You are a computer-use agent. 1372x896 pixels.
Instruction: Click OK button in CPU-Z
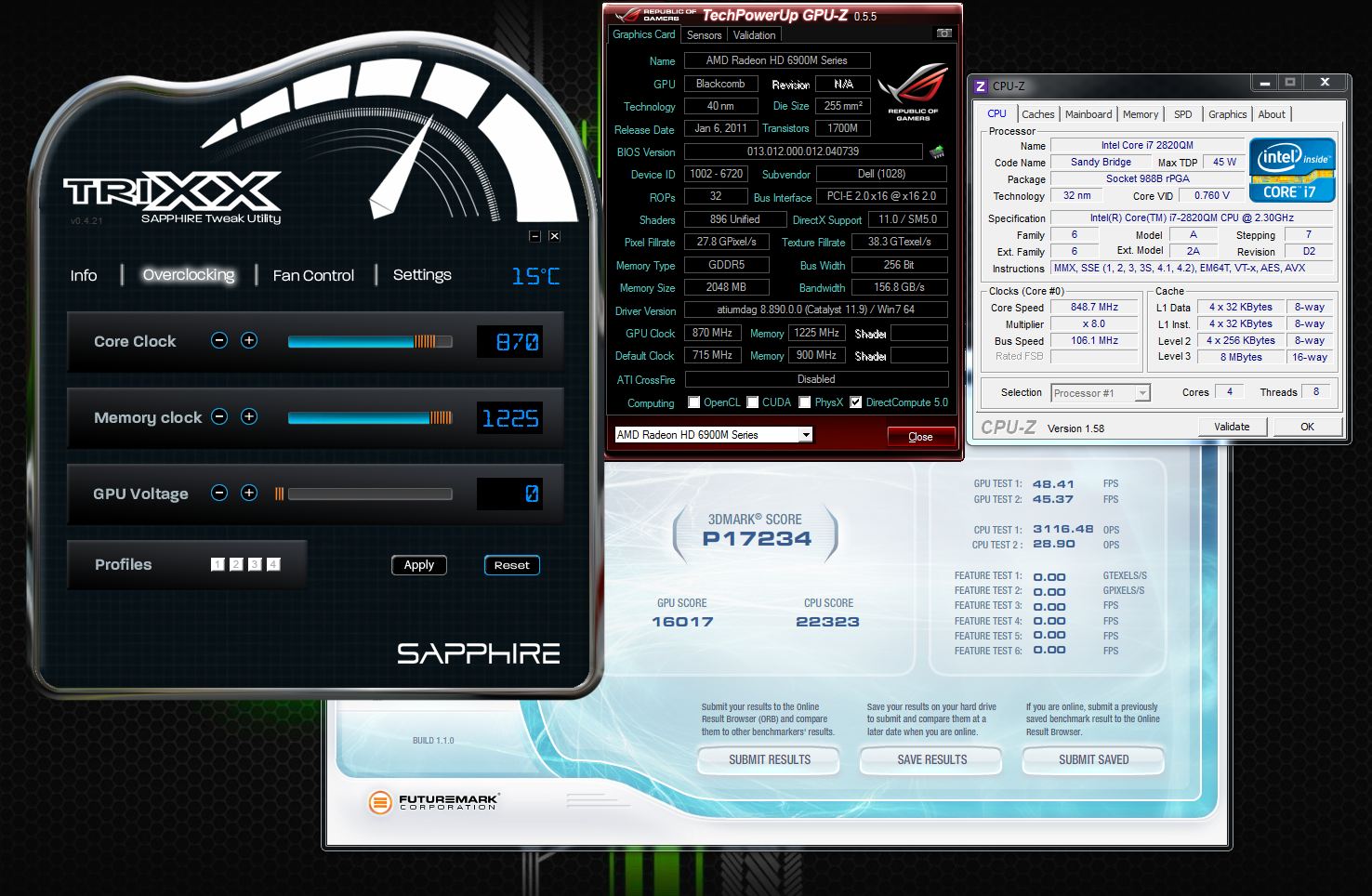point(1307,427)
